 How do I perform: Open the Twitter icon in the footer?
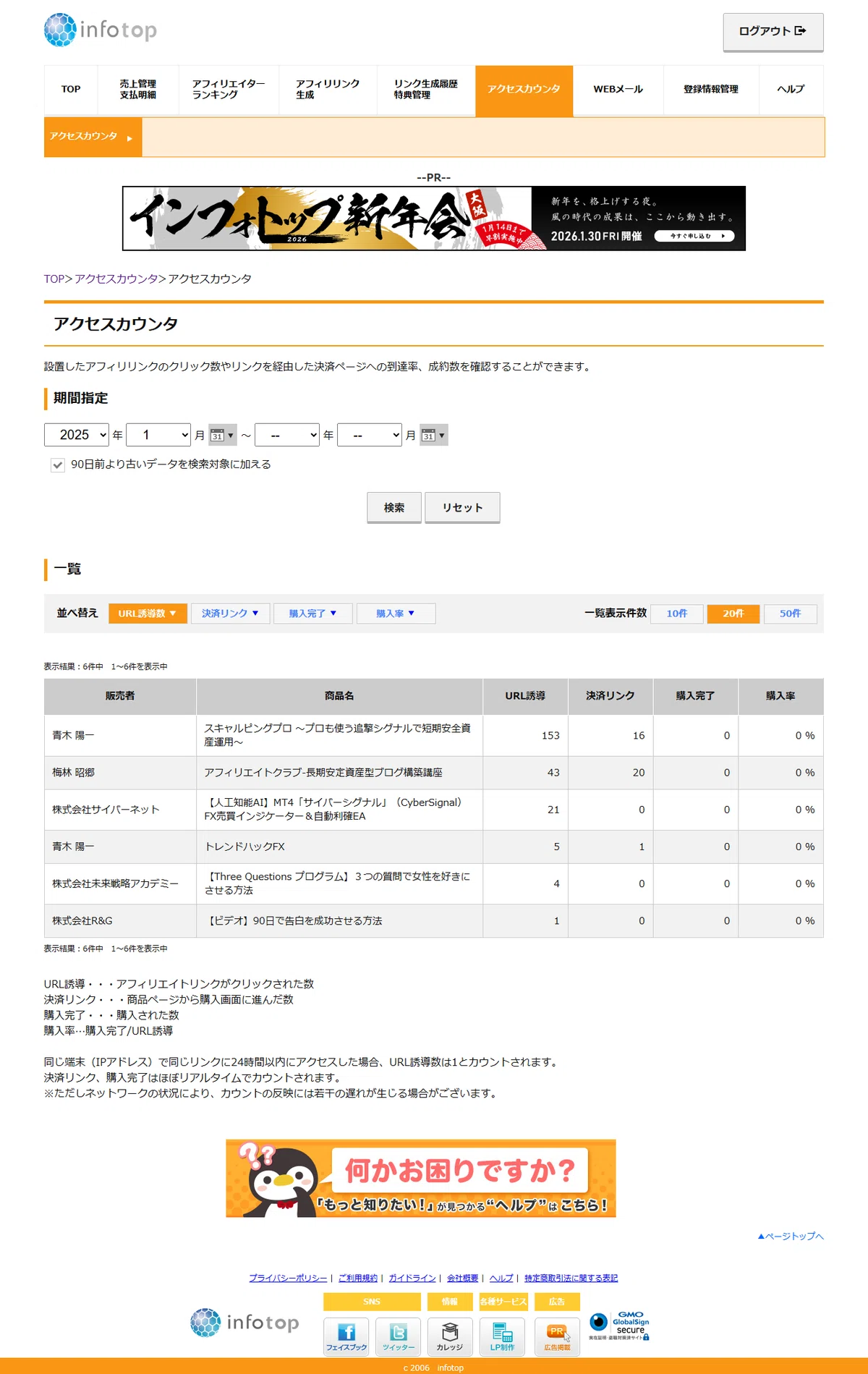[399, 1336]
